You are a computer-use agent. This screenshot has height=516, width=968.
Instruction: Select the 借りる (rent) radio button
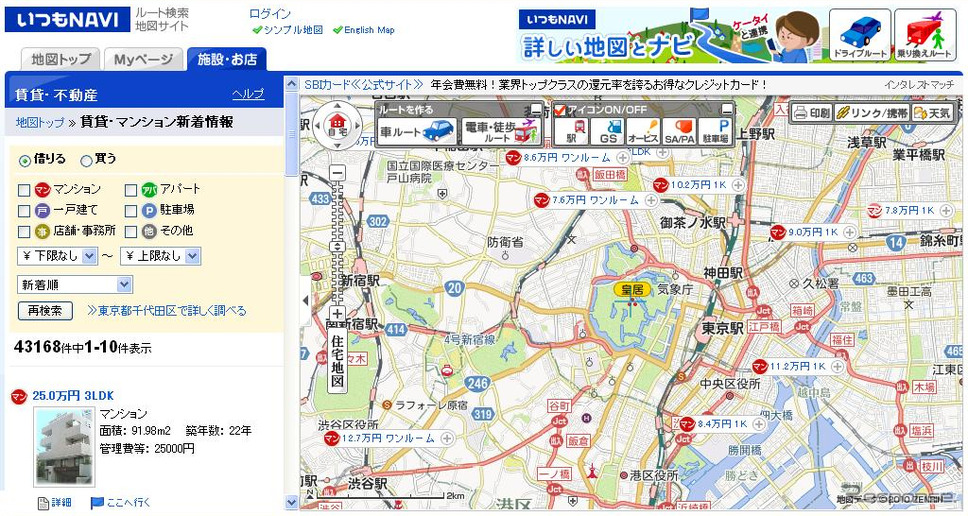[x=25, y=160]
